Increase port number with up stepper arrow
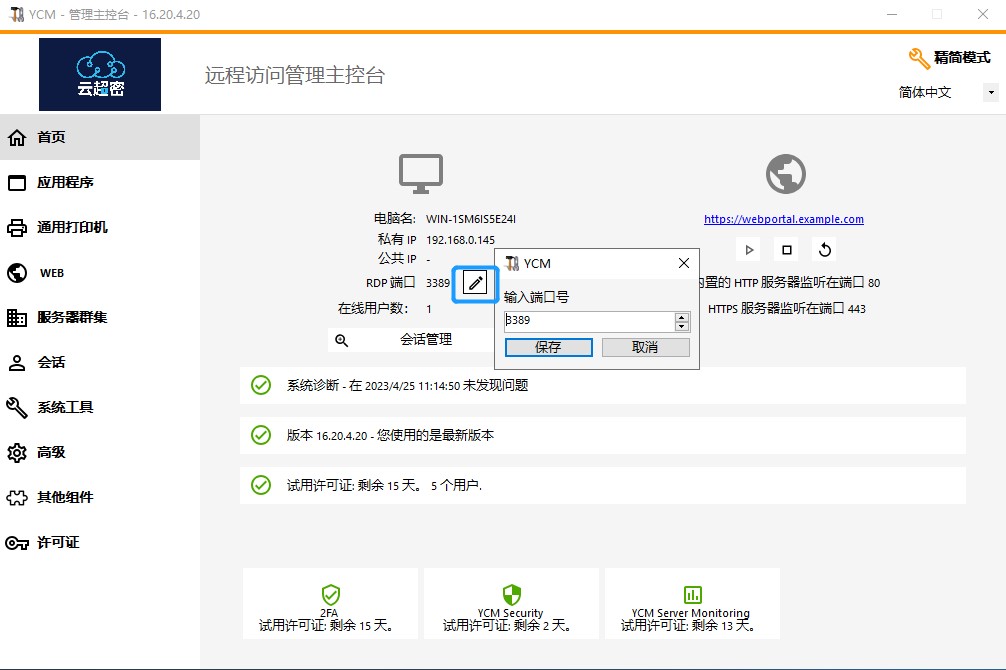Screen dimensions: 1006x670 coord(682,317)
